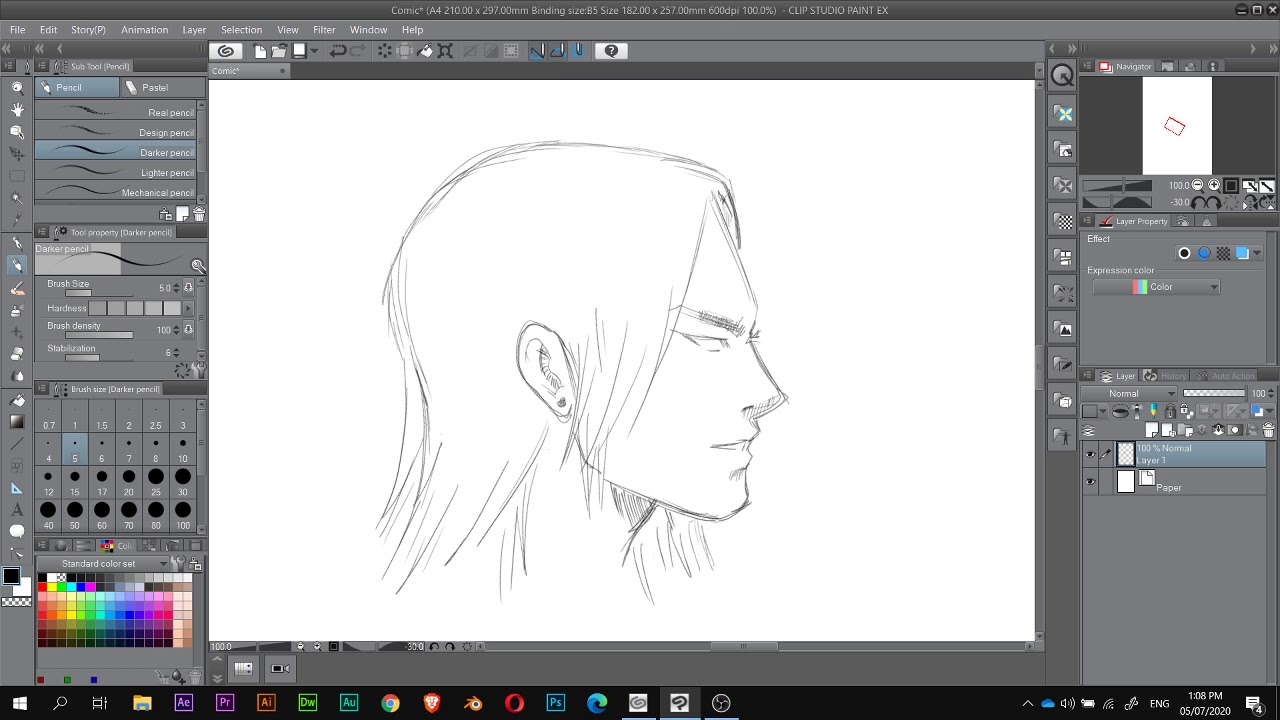Viewport: 1280px width, 720px height.
Task: Select the Eyedropper tool
Action: point(17,220)
